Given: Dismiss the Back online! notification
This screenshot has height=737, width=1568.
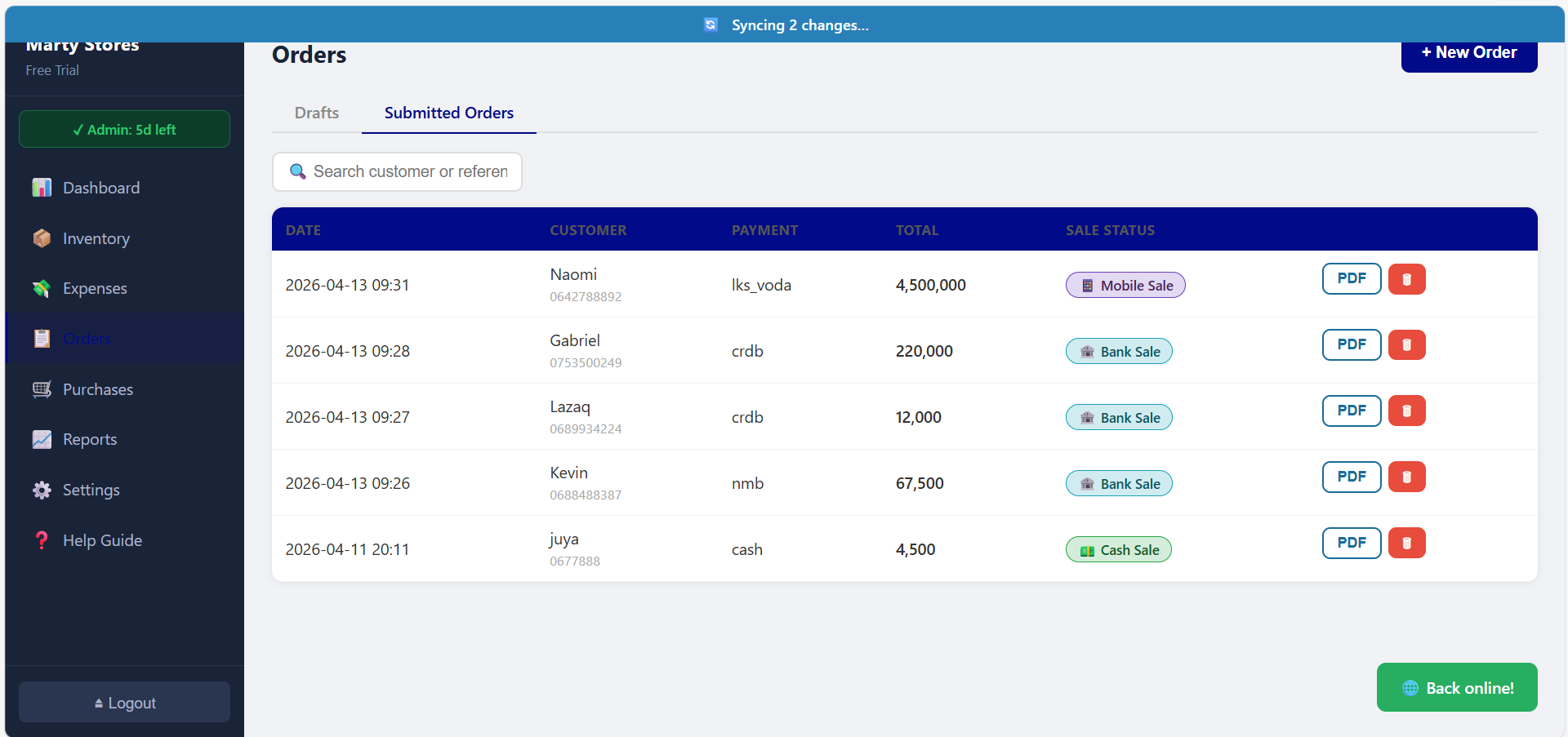Looking at the screenshot, I should tap(1457, 687).
